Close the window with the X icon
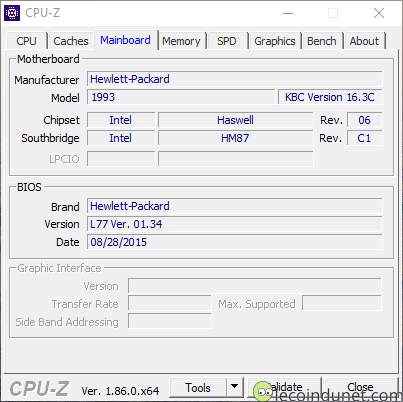 pos(379,13)
